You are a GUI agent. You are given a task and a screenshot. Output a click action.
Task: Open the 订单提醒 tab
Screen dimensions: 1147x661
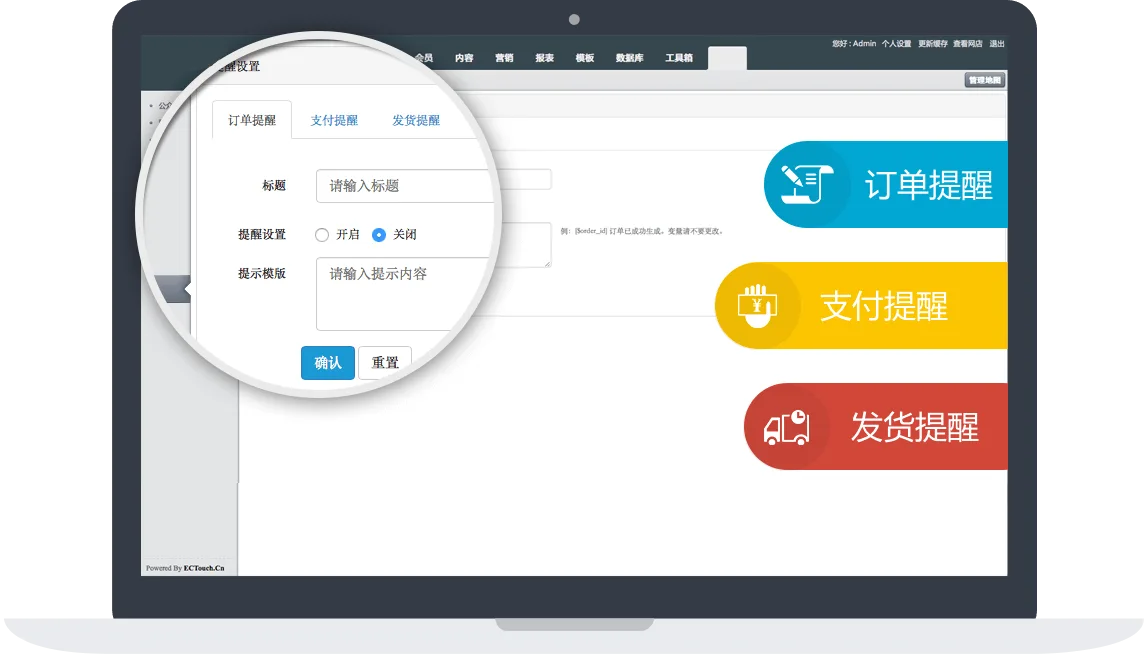[252, 120]
